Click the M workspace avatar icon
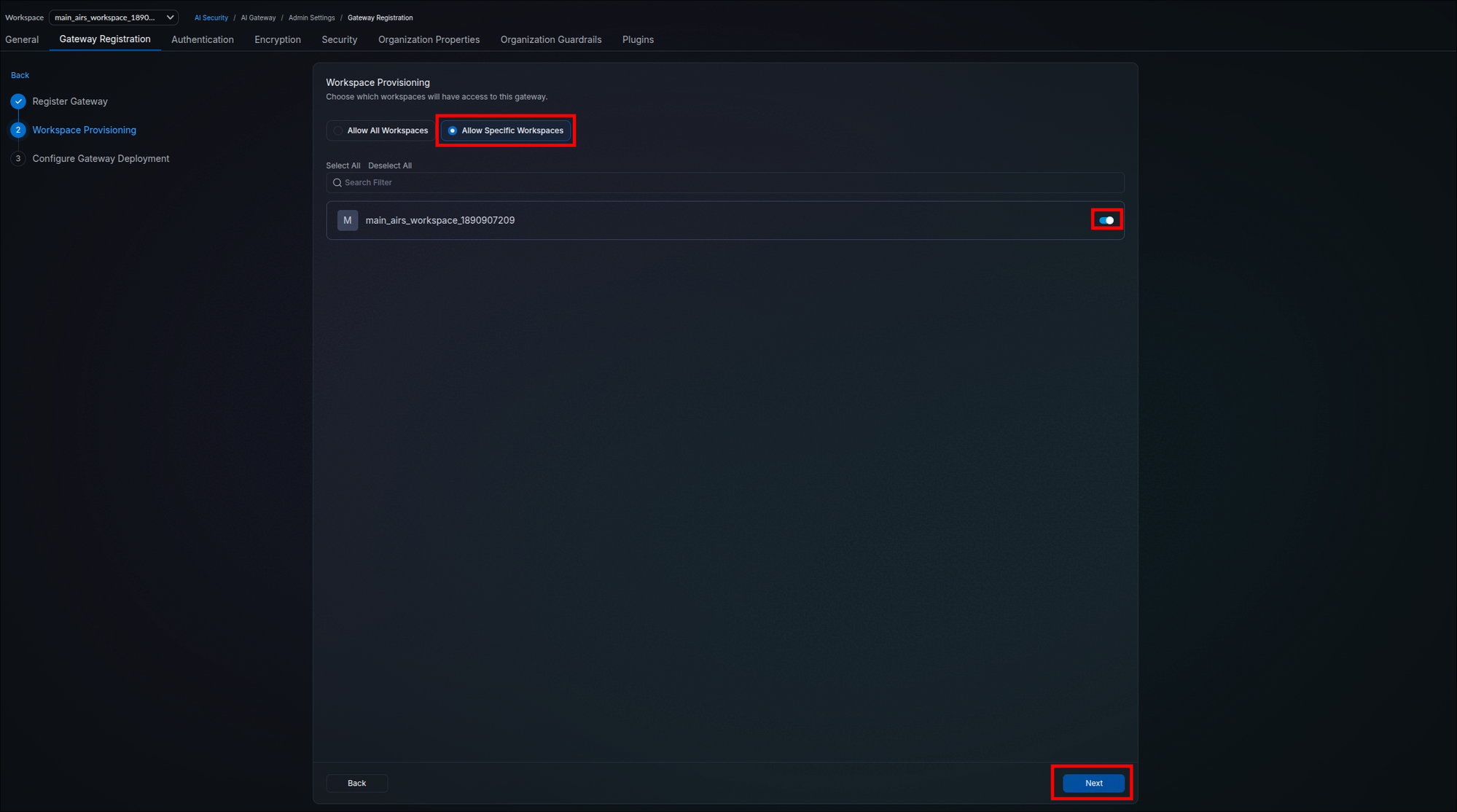 coord(348,220)
